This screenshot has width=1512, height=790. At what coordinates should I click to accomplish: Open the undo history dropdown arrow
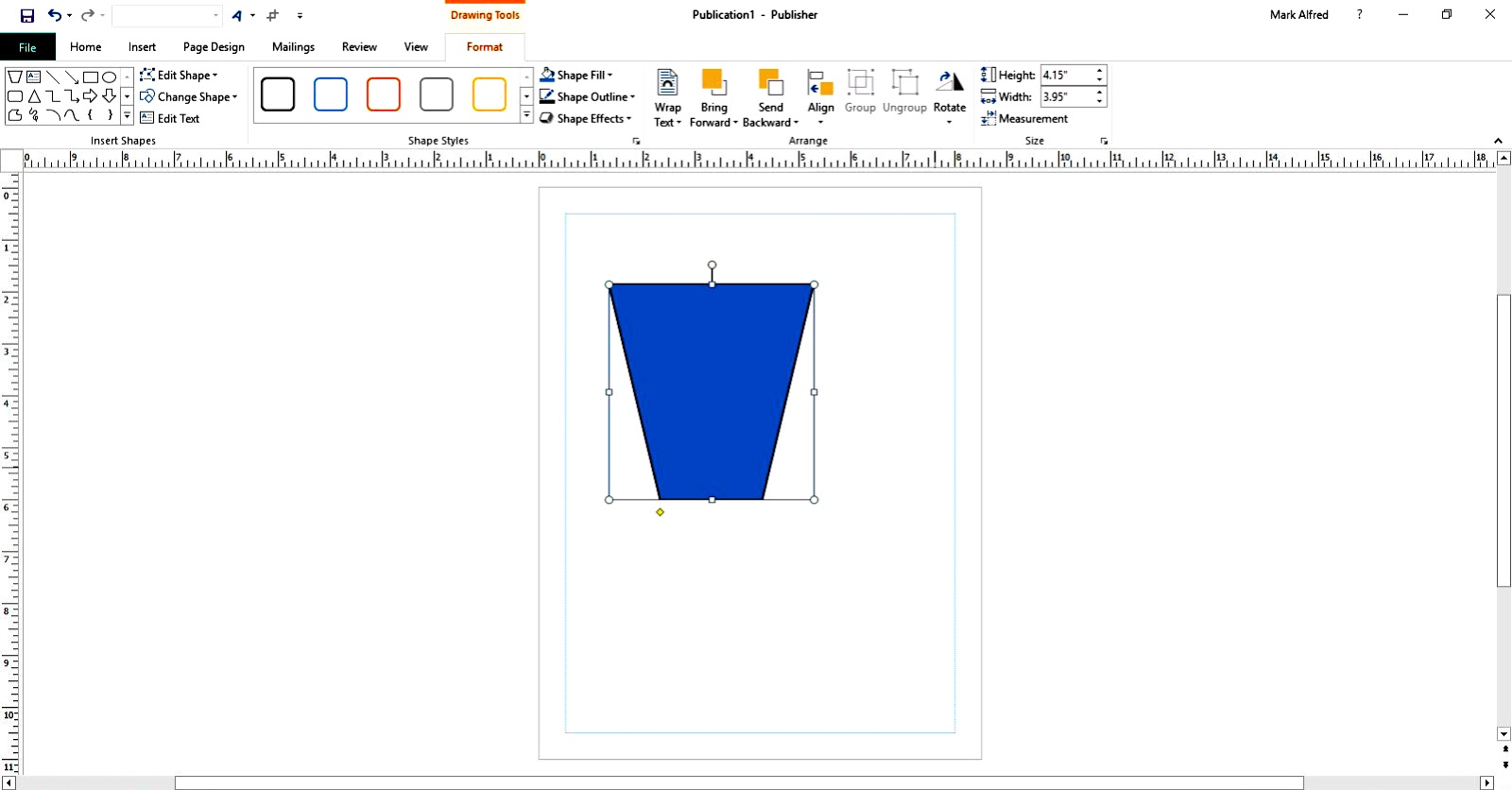pos(70,15)
